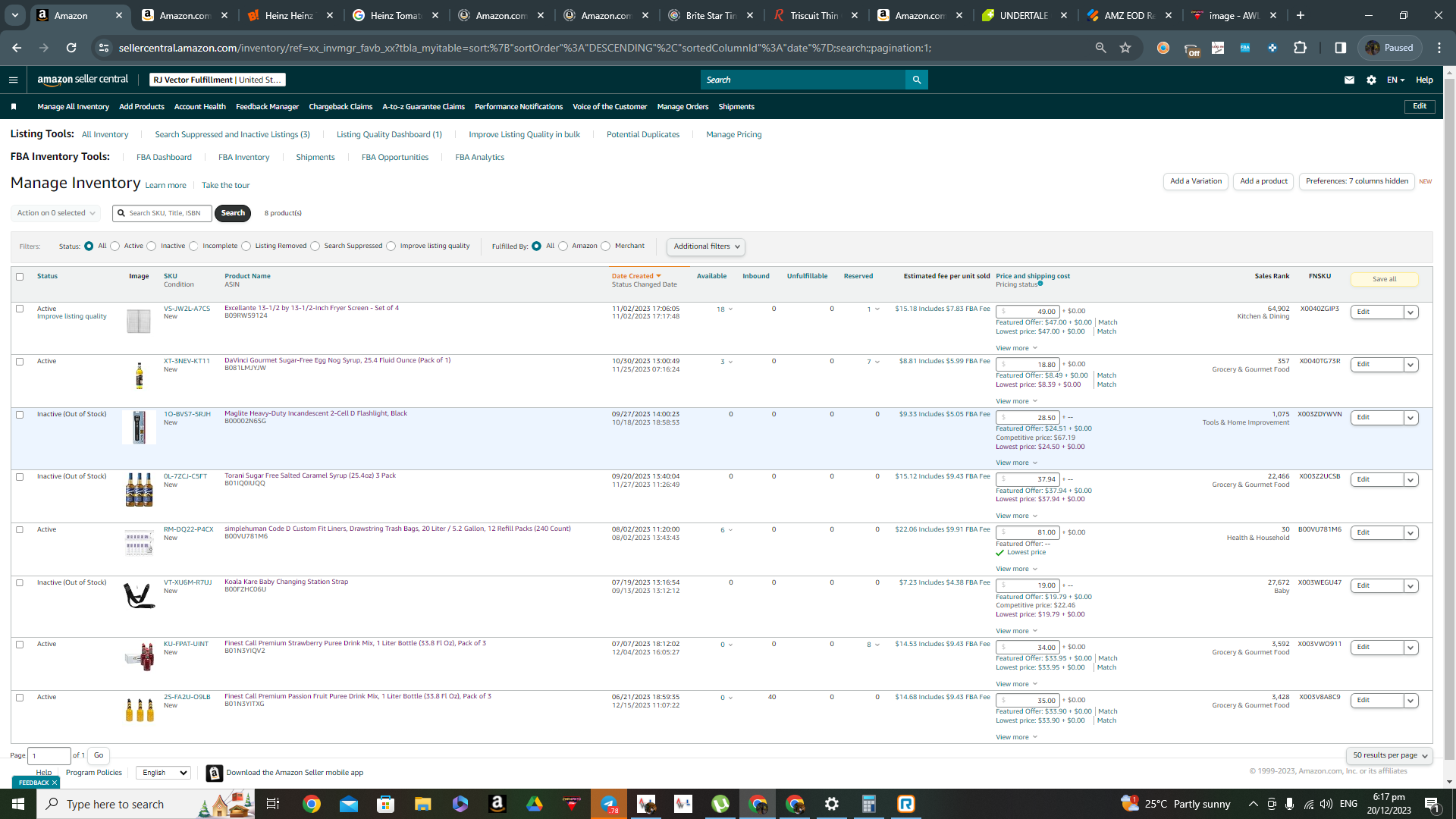Tick the select-all checkbox in table header
The width and height of the screenshot is (1456, 819).
click(20, 277)
